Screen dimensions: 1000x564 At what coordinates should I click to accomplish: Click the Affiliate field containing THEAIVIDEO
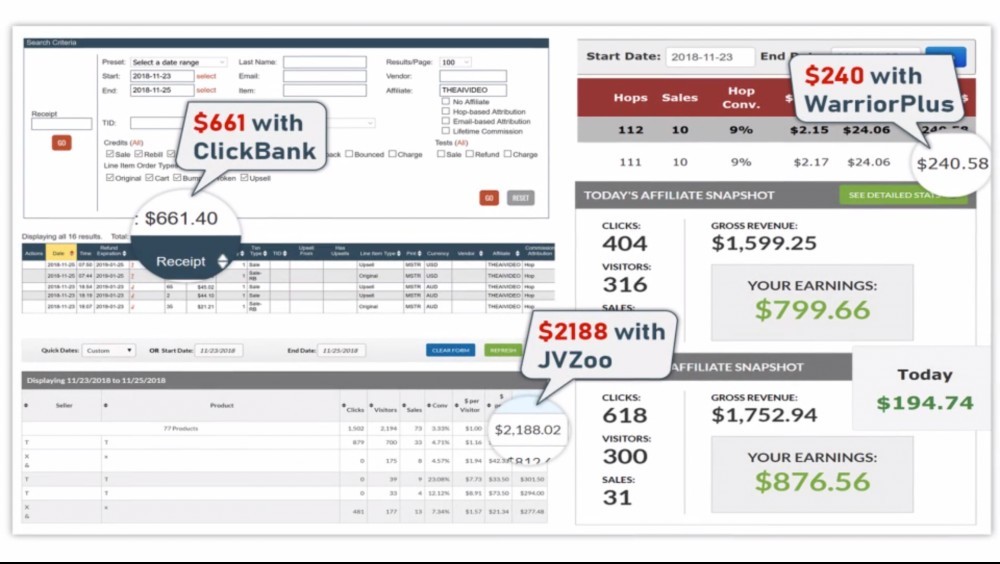473,90
